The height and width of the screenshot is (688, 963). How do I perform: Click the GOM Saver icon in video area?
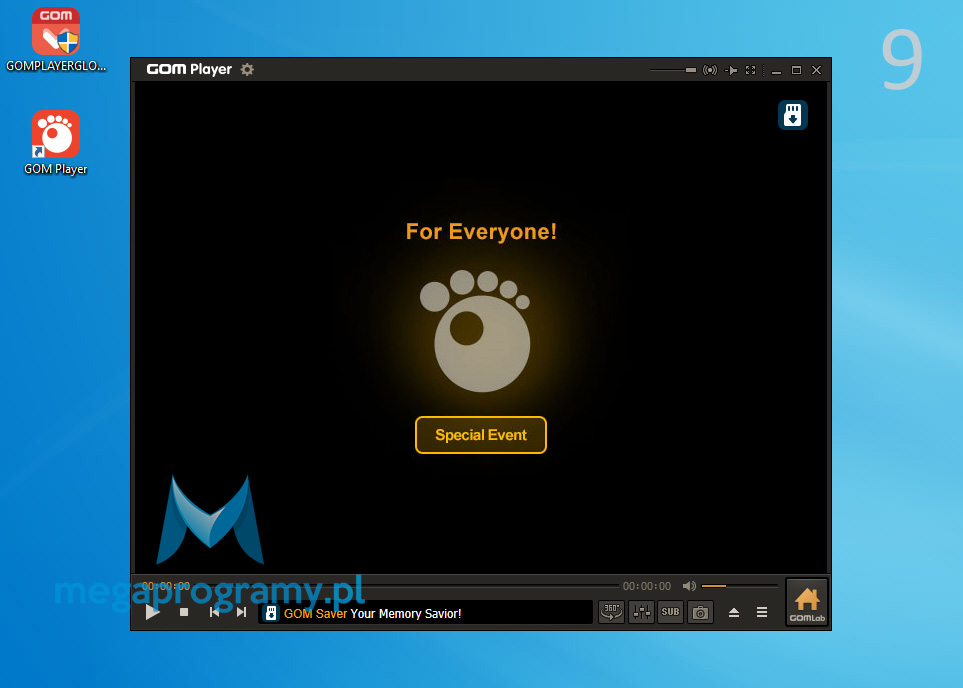792,115
